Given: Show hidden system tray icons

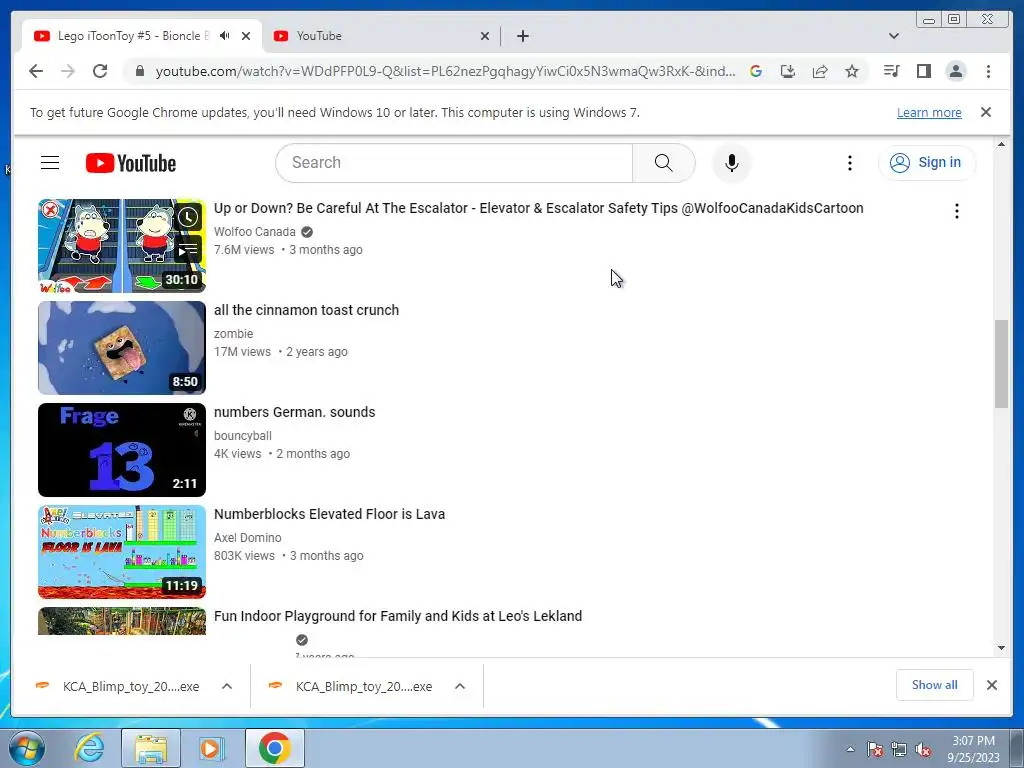Looking at the screenshot, I should [x=850, y=750].
